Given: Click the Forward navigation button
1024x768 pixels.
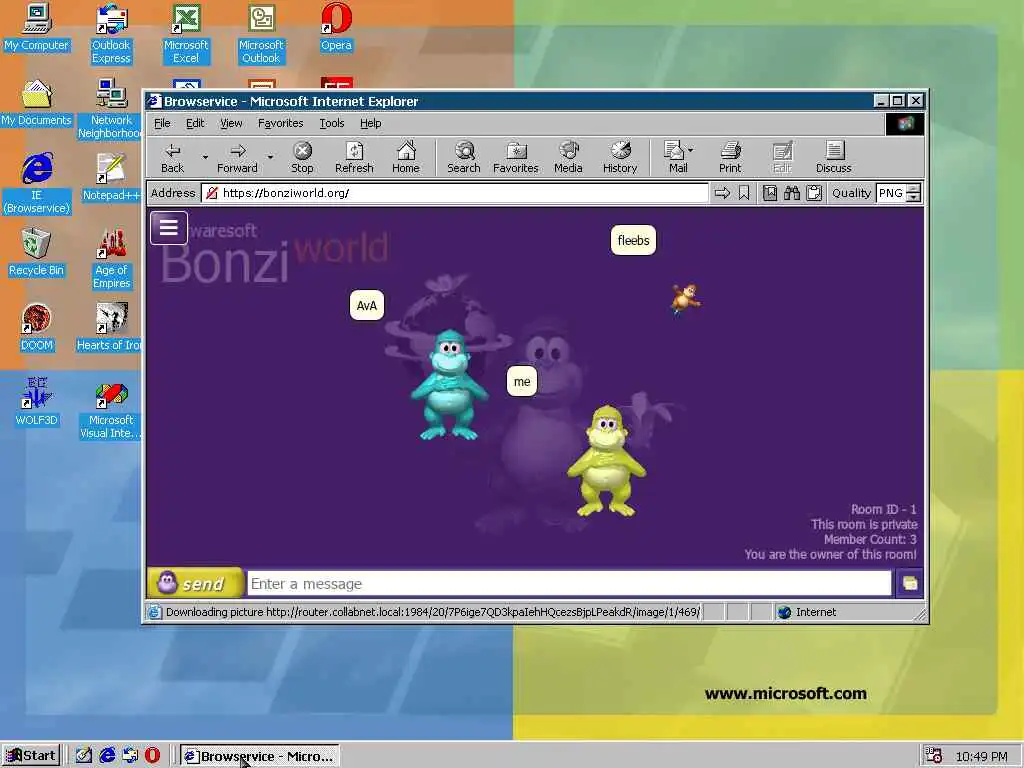Looking at the screenshot, I should click(238, 158).
